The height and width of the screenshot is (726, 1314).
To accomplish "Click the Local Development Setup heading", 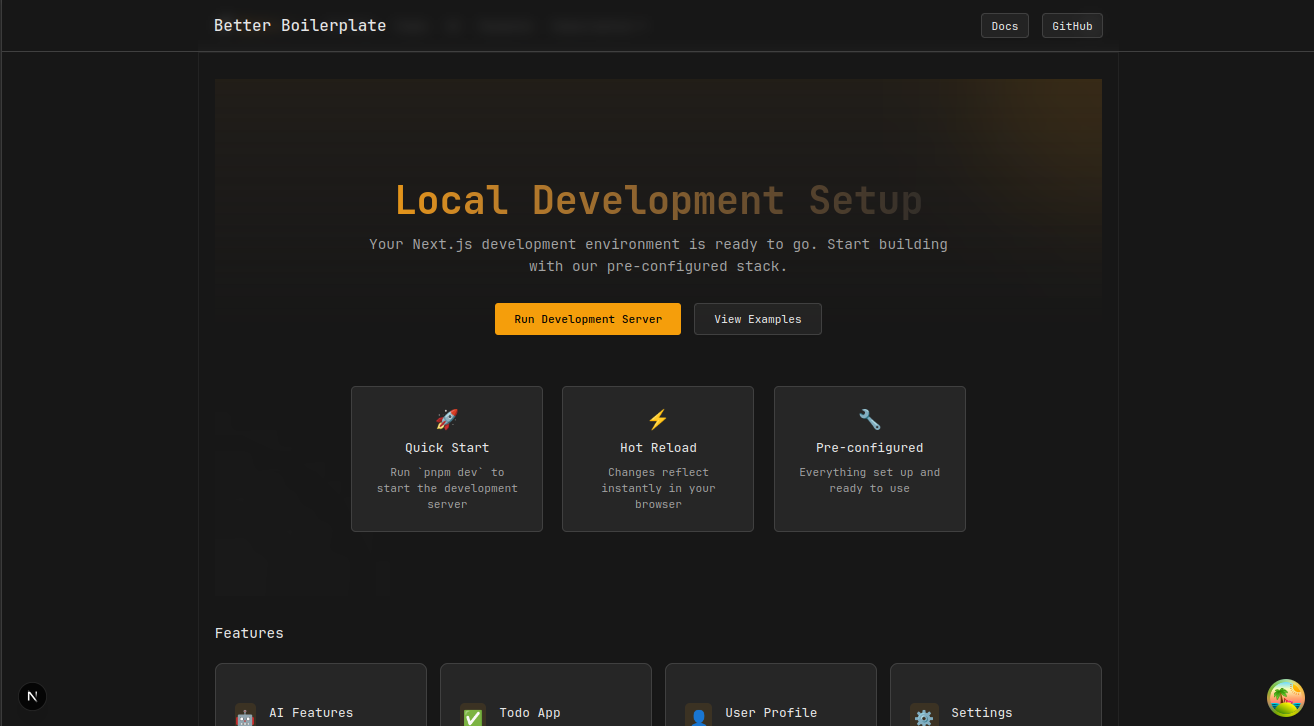I will [658, 200].
